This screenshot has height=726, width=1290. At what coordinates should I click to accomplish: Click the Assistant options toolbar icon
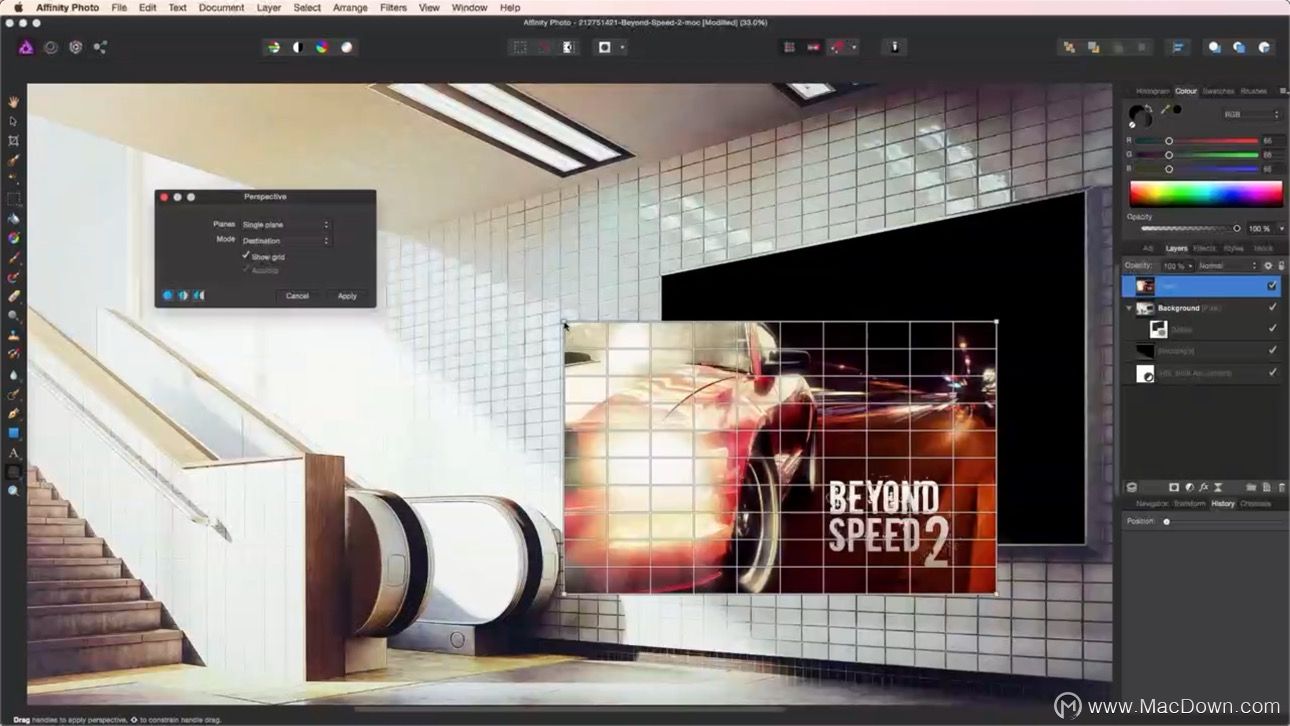[x=894, y=47]
